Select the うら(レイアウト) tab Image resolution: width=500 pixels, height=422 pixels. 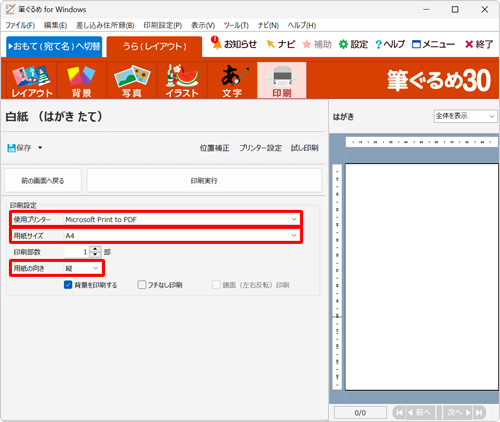154,47
